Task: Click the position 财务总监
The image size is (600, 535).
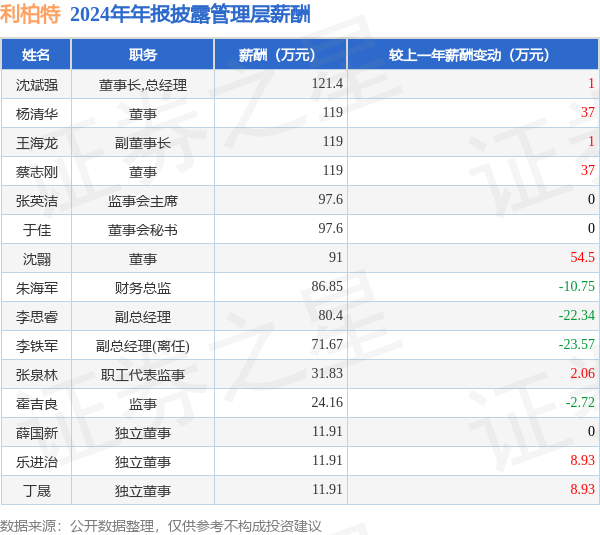Action: pyautogui.click(x=143, y=288)
